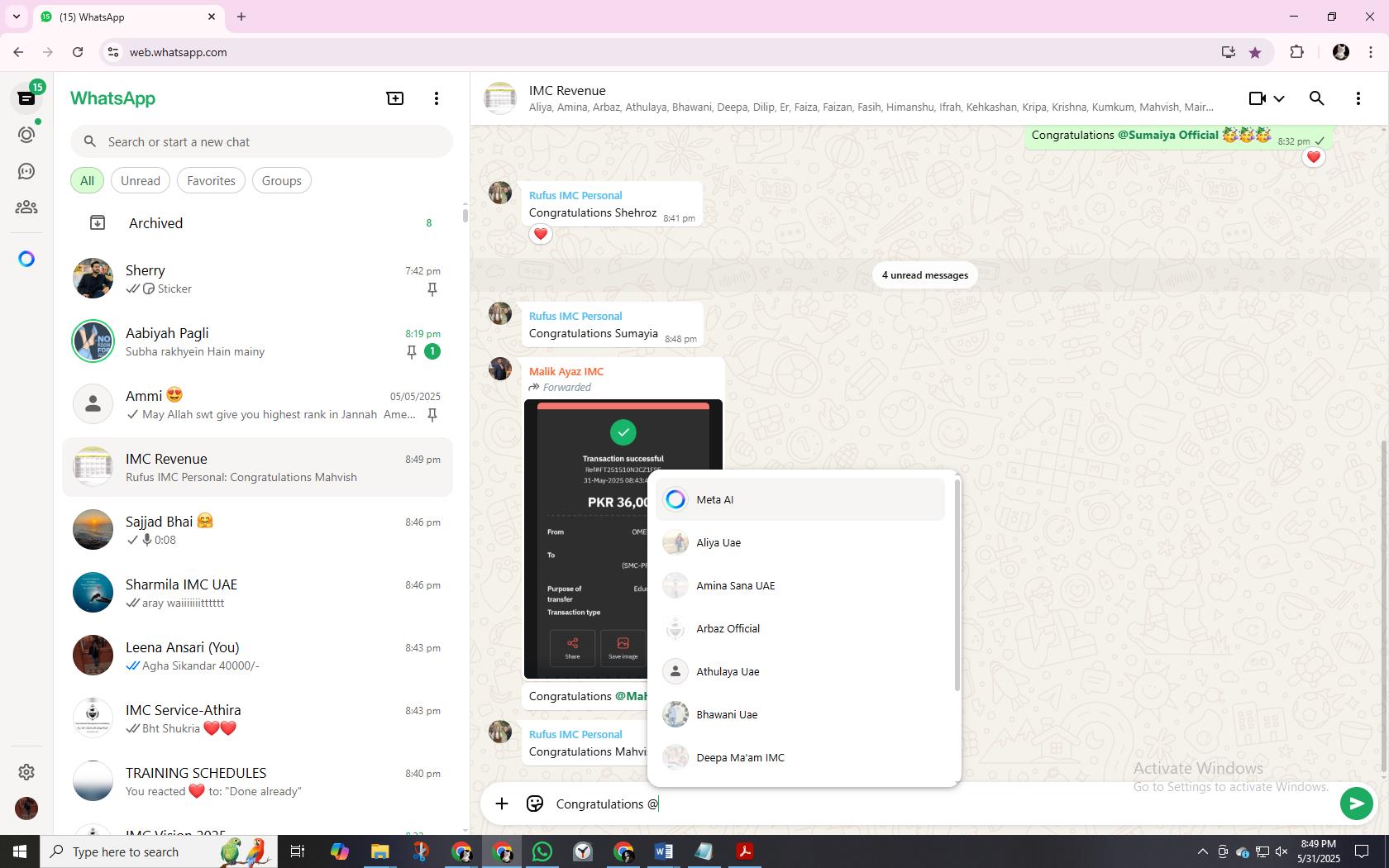Click the heart reaction under Congratulations Shehroz
1389x868 pixels.
pos(541,234)
